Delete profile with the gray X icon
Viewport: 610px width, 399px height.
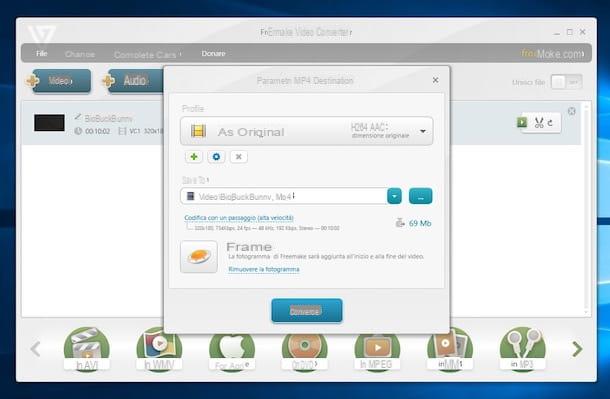(238, 157)
